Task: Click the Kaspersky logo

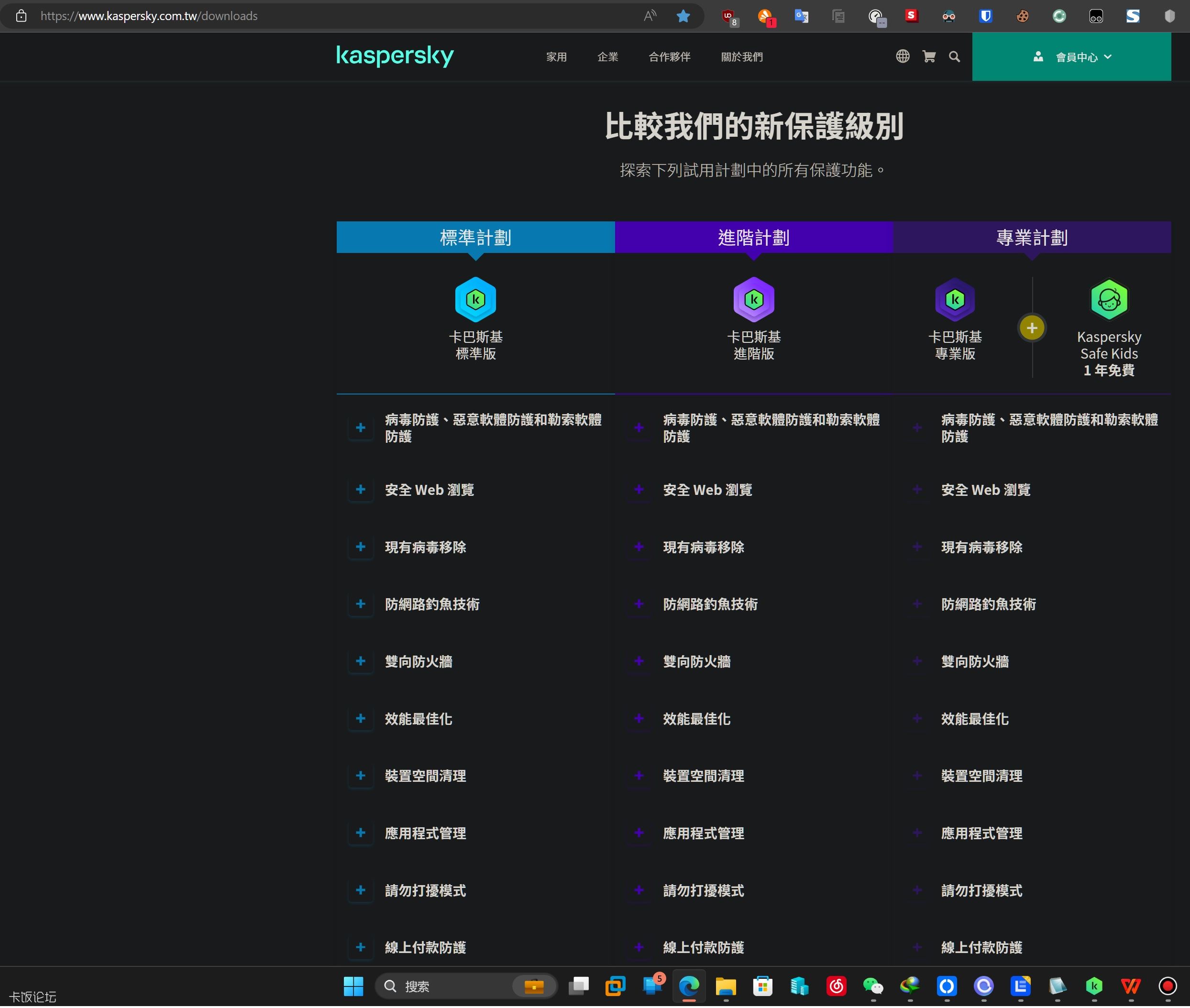Action: (395, 56)
